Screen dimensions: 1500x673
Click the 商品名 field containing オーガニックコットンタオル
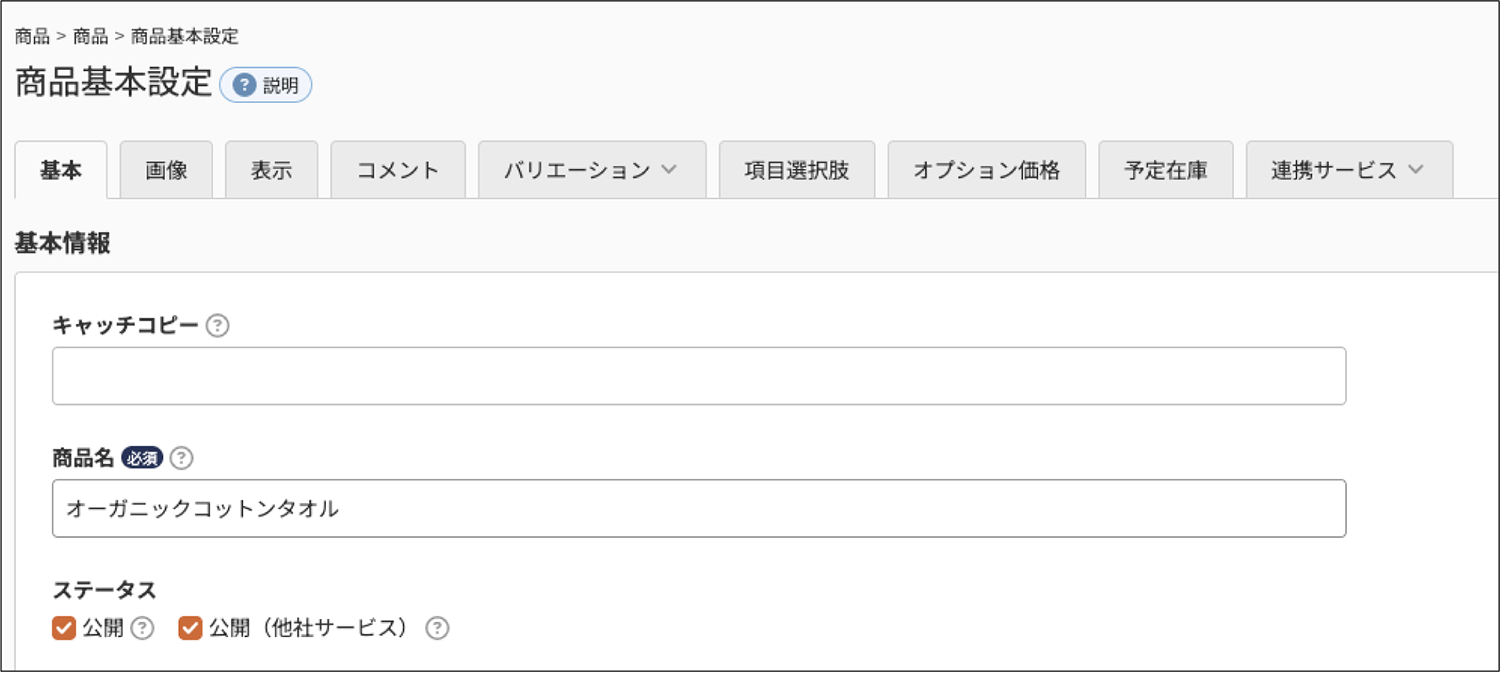tap(699, 508)
